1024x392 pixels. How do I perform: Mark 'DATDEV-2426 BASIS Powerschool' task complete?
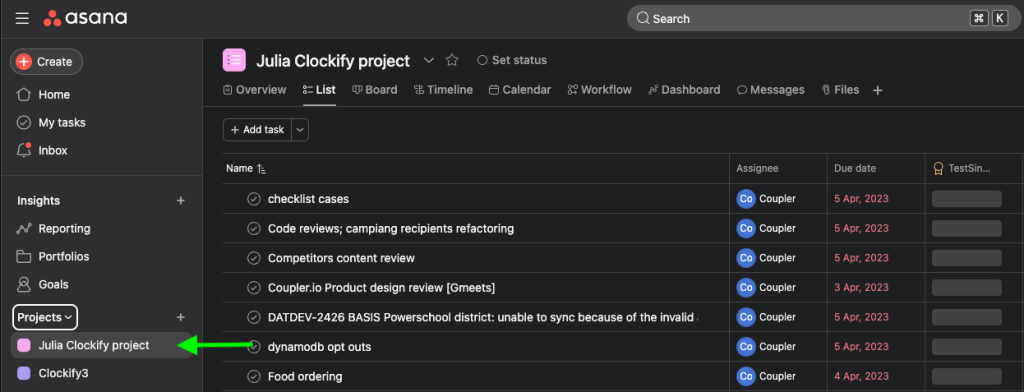(254, 317)
